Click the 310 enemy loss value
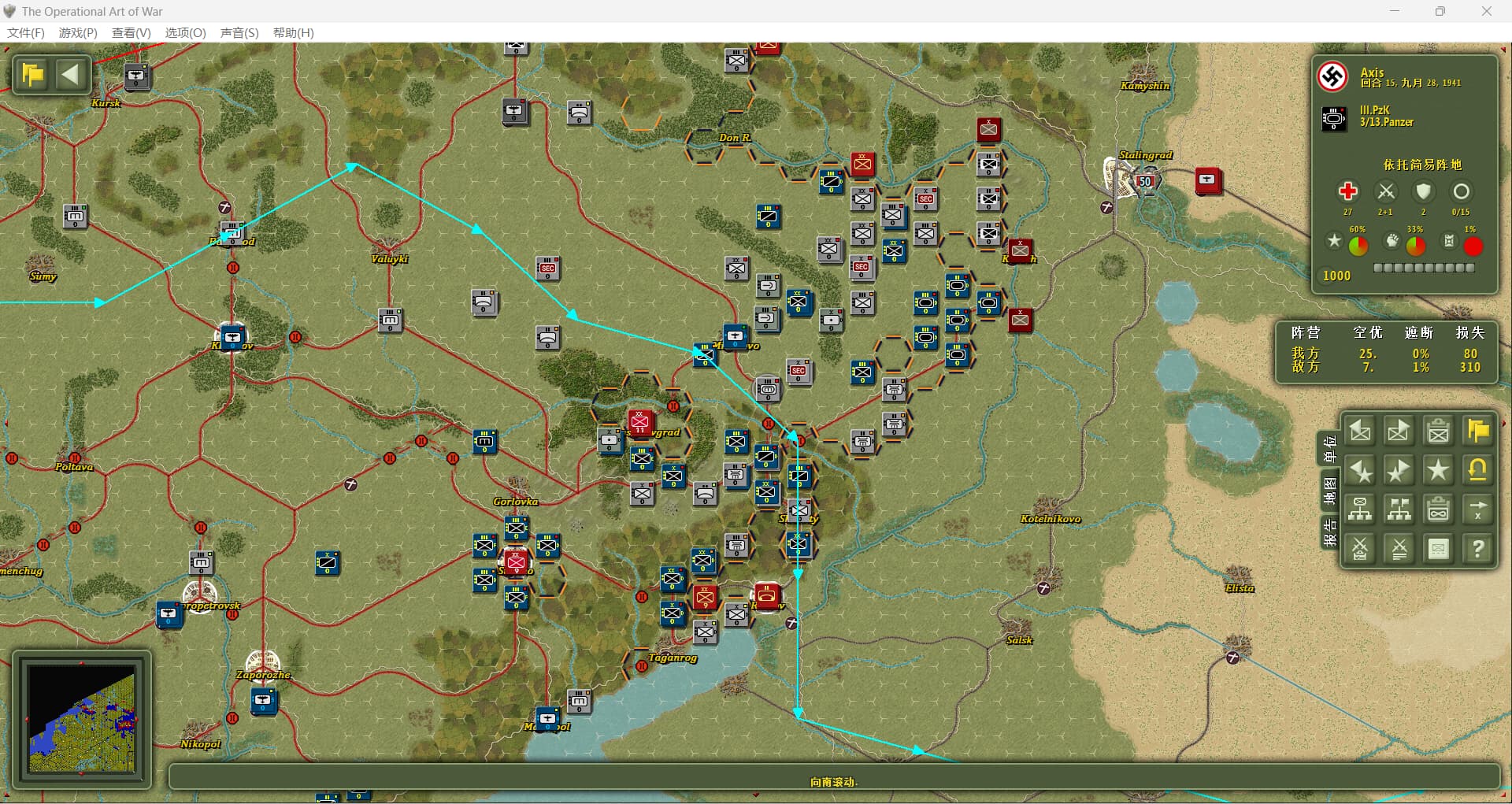Screen dimensions: 1512x804 pyautogui.click(x=1470, y=367)
